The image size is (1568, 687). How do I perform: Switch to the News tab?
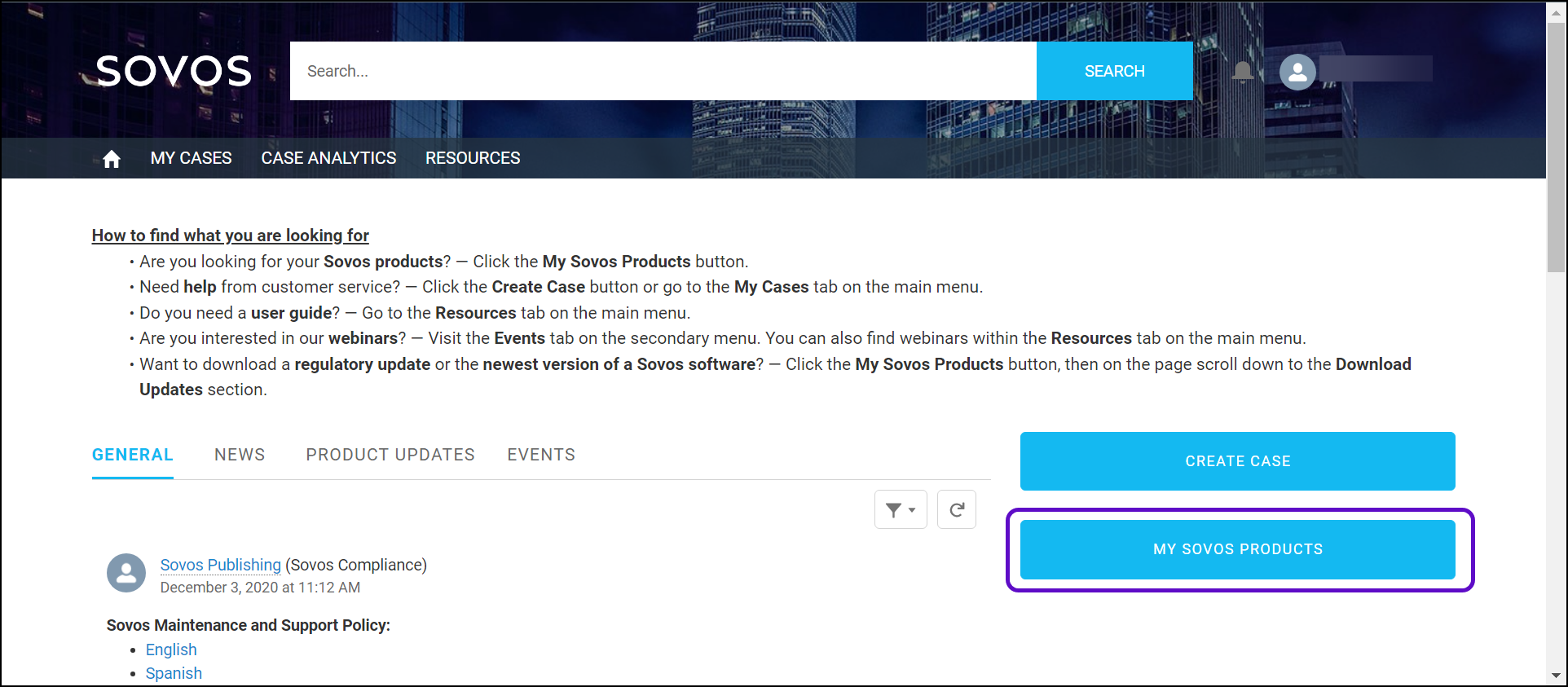240,455
